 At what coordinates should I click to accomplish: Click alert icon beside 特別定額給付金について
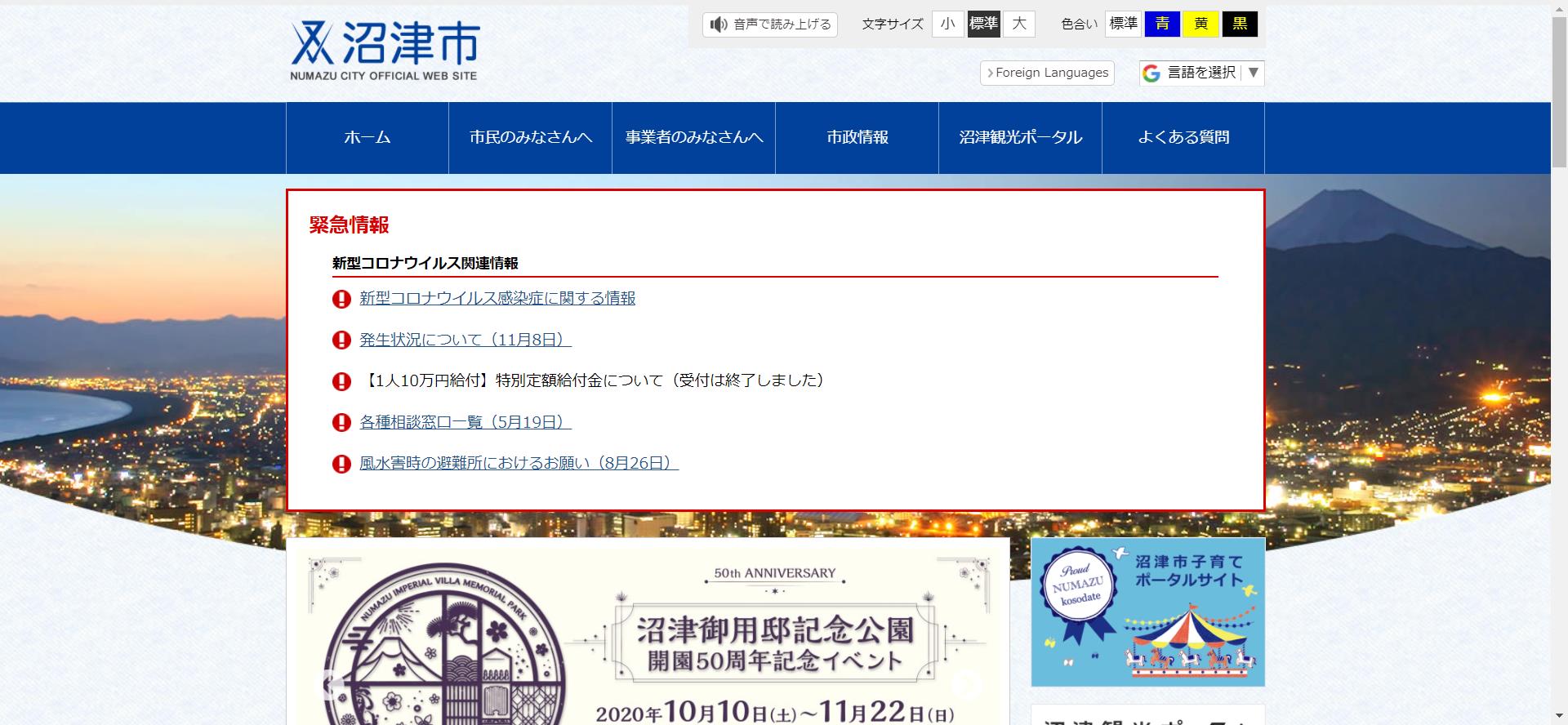pyautogui.click(x=341, y=381)
